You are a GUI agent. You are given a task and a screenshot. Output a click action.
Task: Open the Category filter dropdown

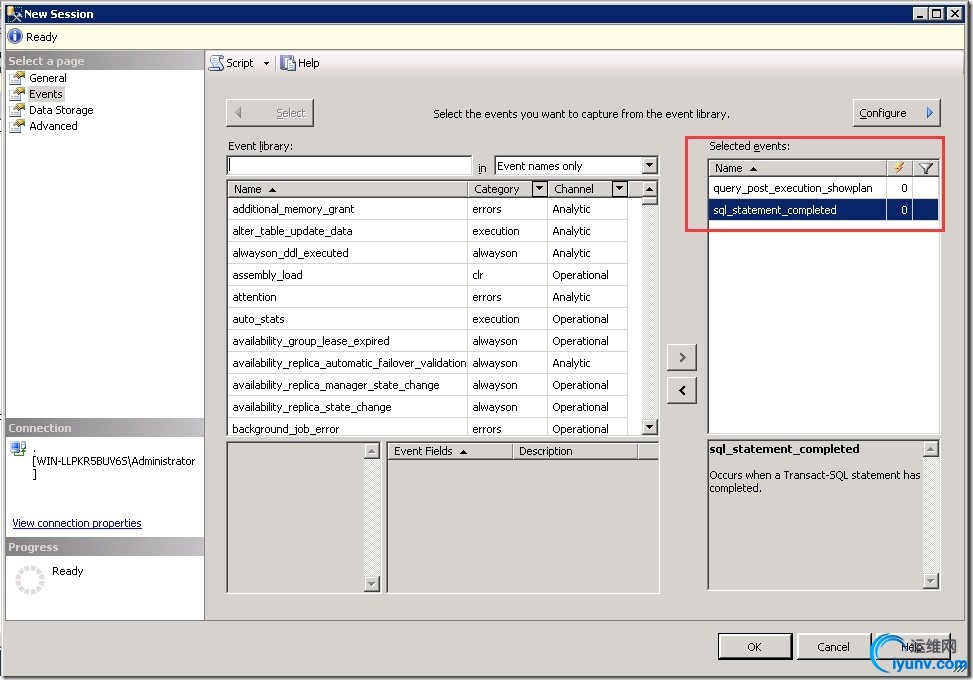pos(539,189)
